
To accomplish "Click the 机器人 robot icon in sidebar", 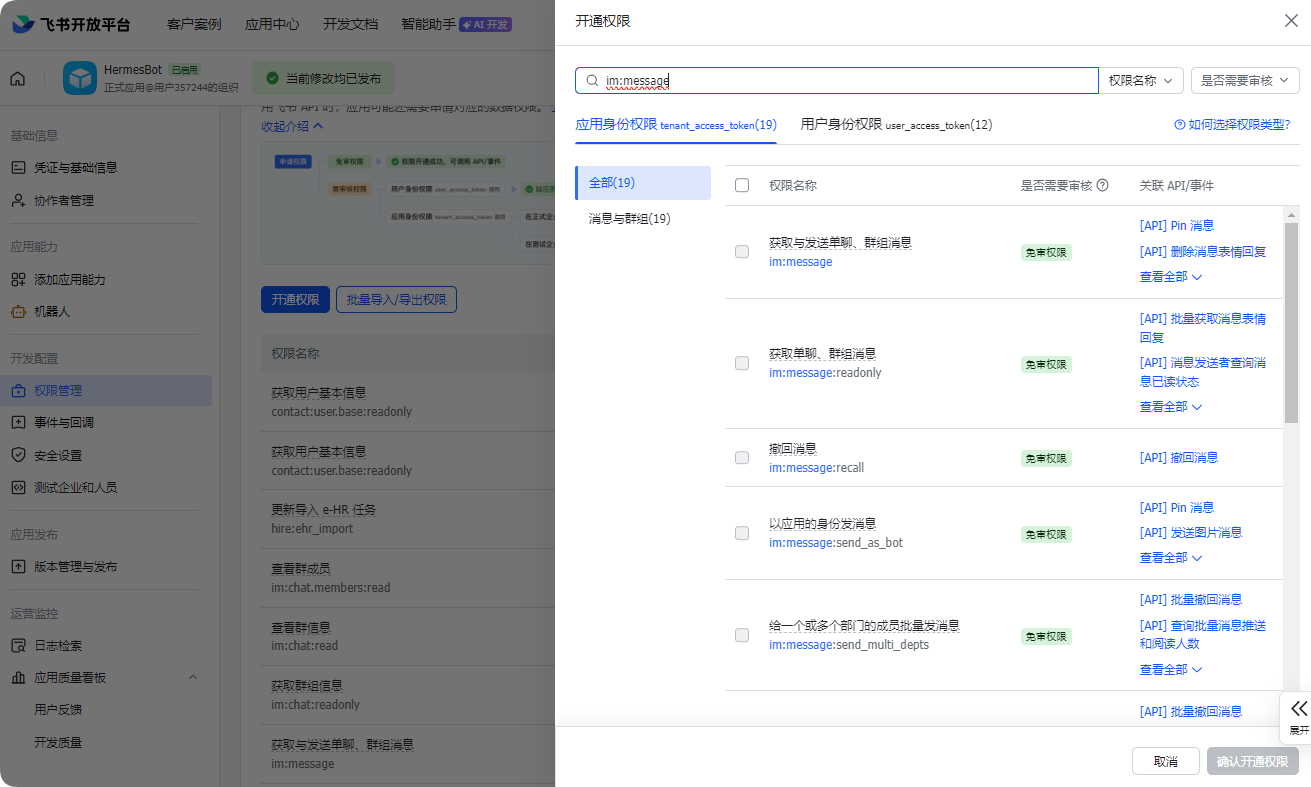I will pyautogui.click(x=18, y=312).
